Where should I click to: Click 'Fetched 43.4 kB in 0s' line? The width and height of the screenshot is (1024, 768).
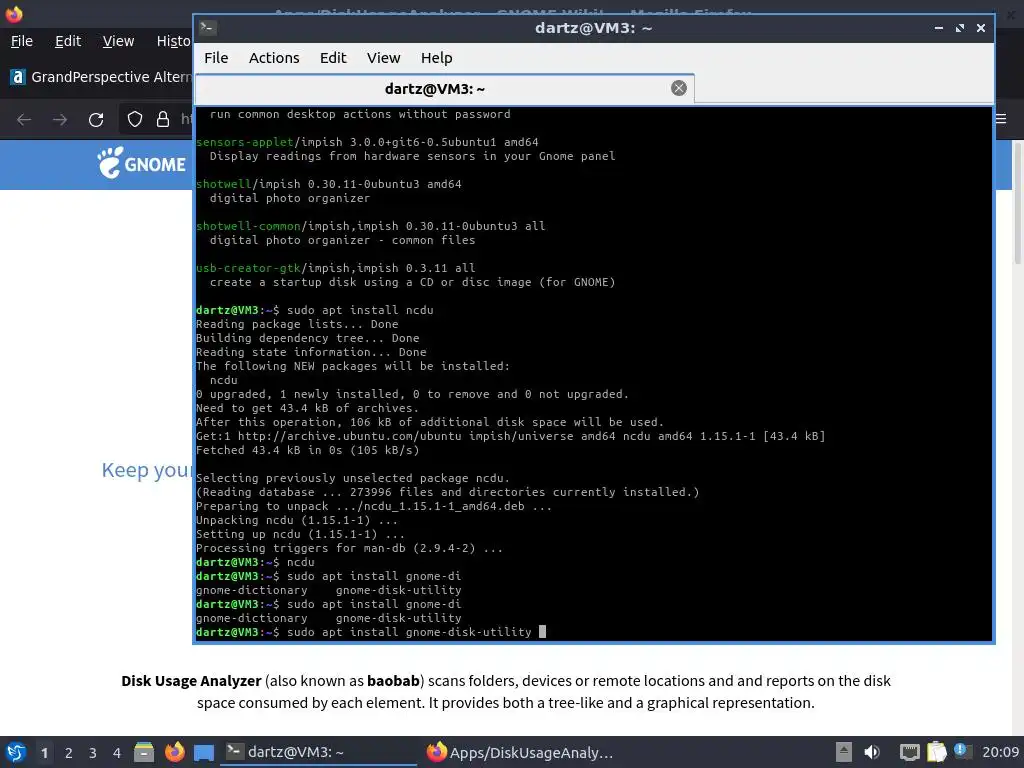click(308, 451)
